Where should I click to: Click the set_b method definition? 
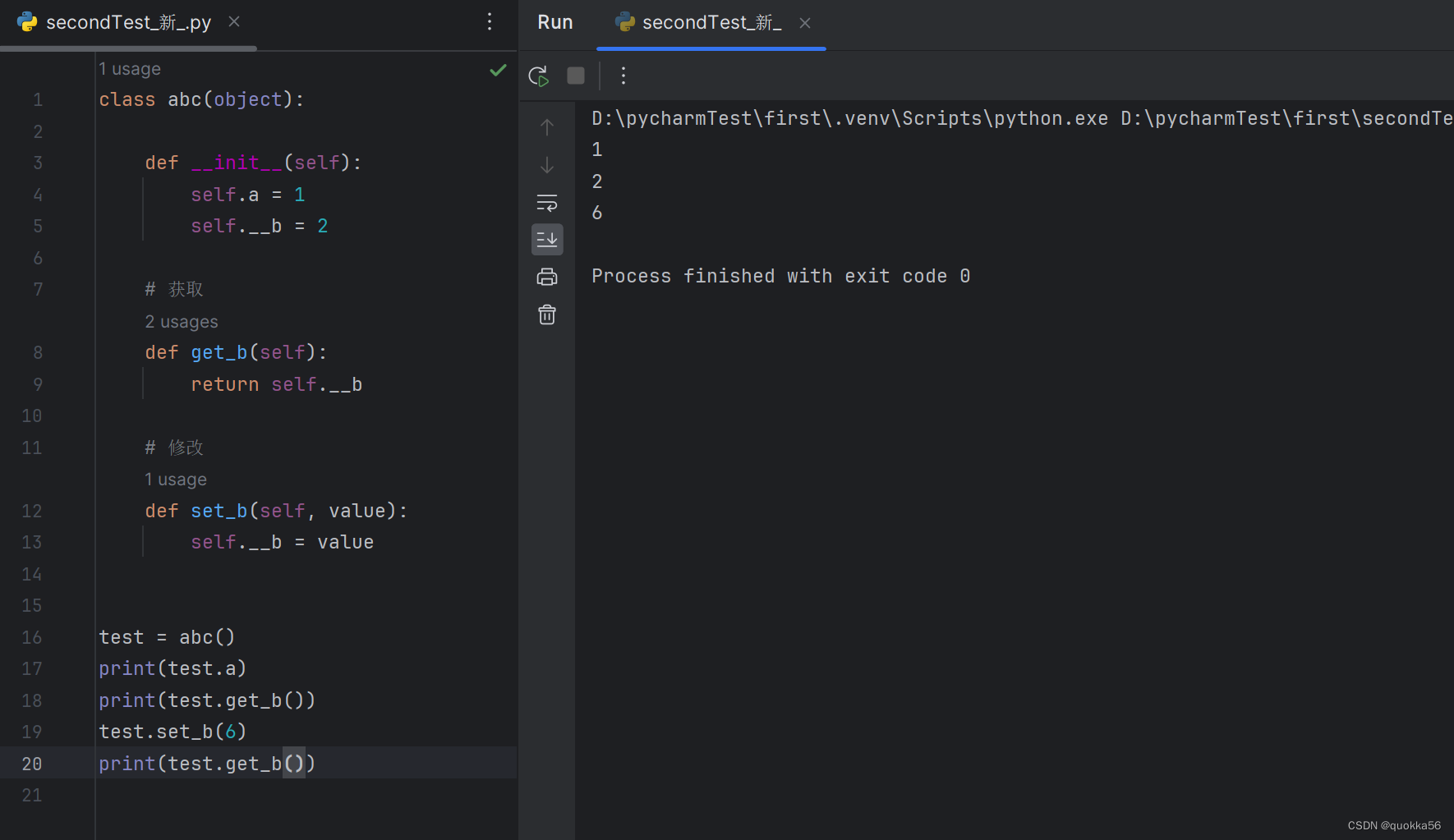(x=276, y=511)
